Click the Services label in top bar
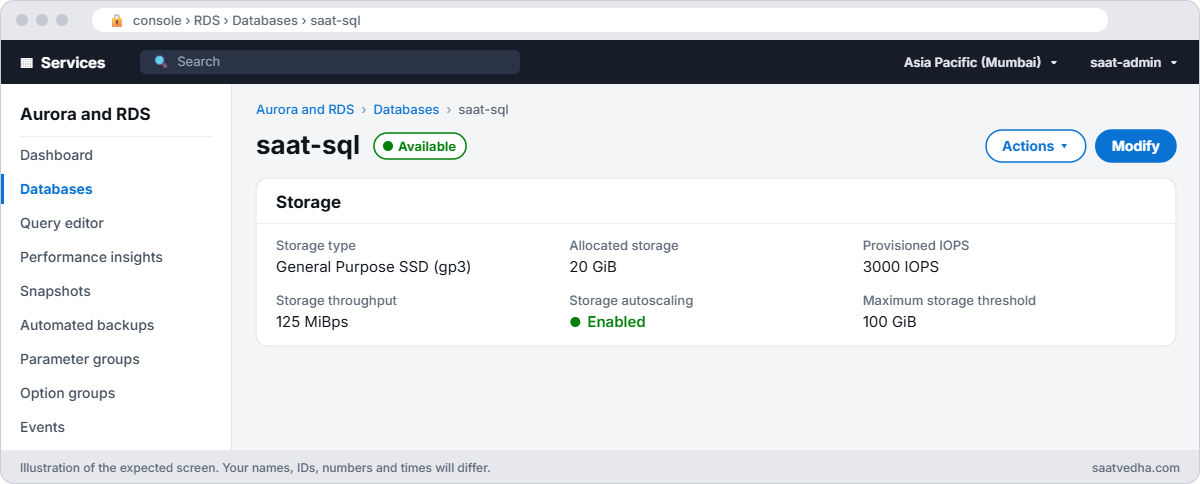 (73, 62)
